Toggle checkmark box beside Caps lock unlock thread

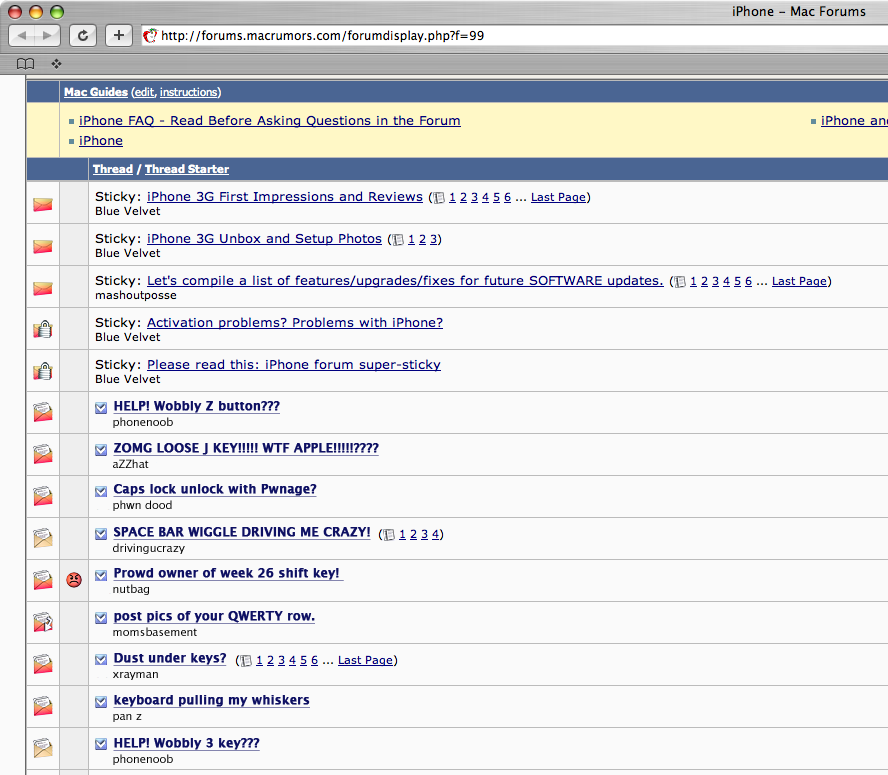click(101, 491)
